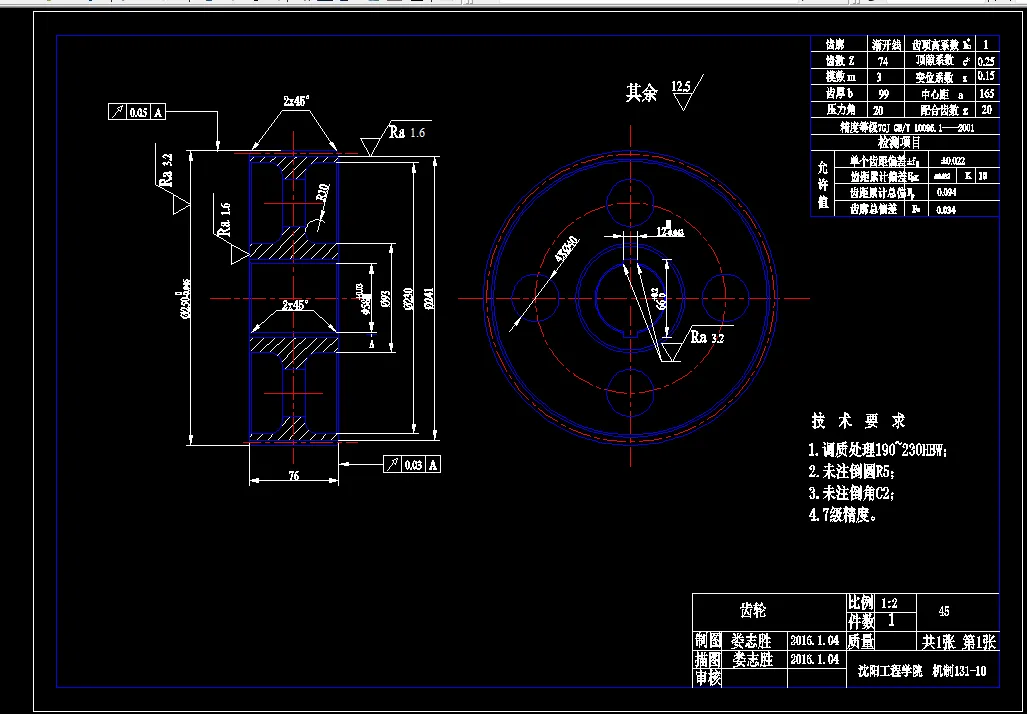Click the 单个齿距偏差 label

[884, 160]
